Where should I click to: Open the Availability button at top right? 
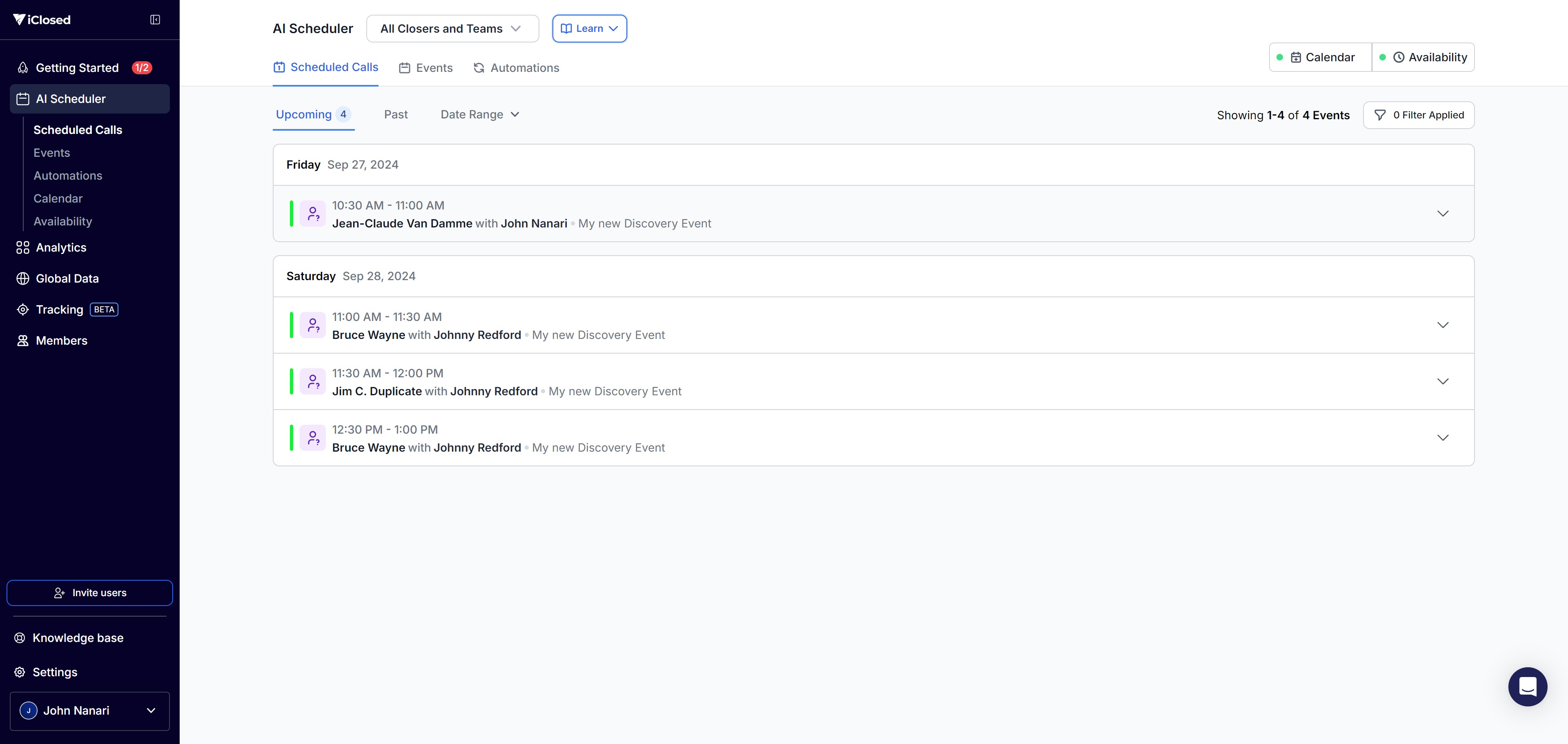click(x=1423, y=57)
